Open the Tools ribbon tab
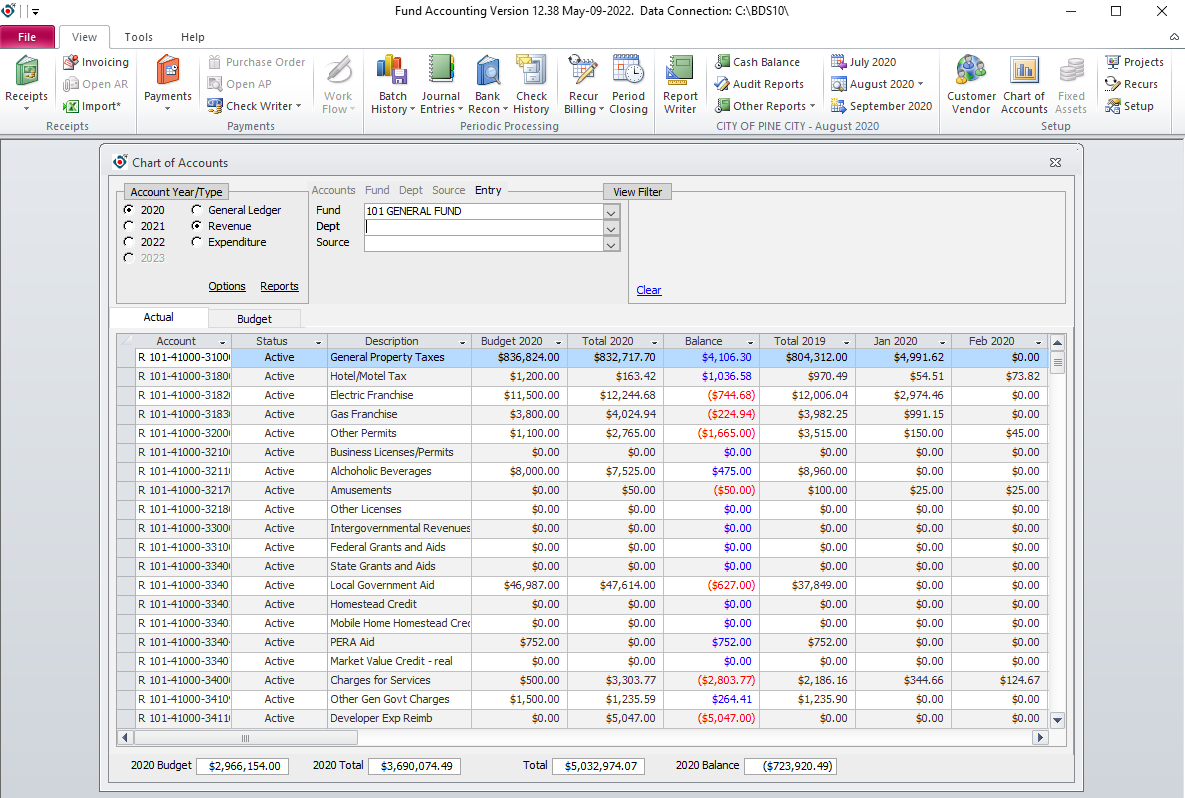Viewport: 1185px width, 798px height. 139,37
